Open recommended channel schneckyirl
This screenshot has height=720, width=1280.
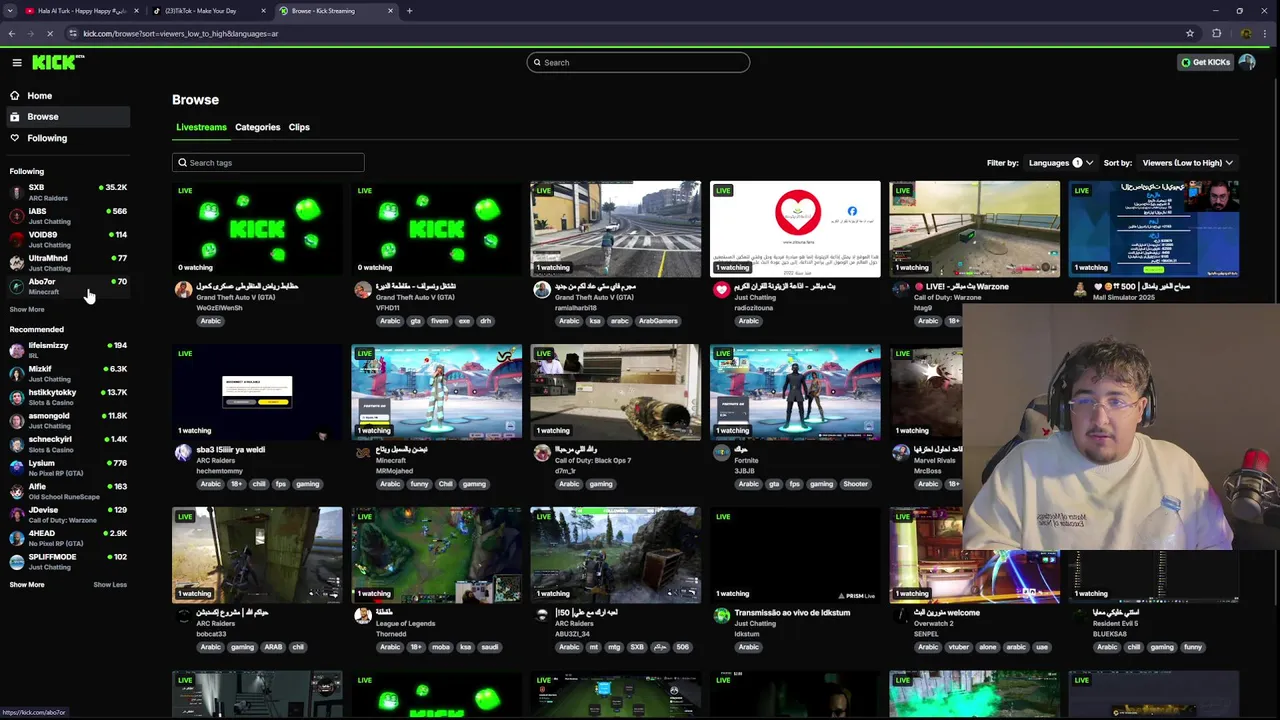68,444
